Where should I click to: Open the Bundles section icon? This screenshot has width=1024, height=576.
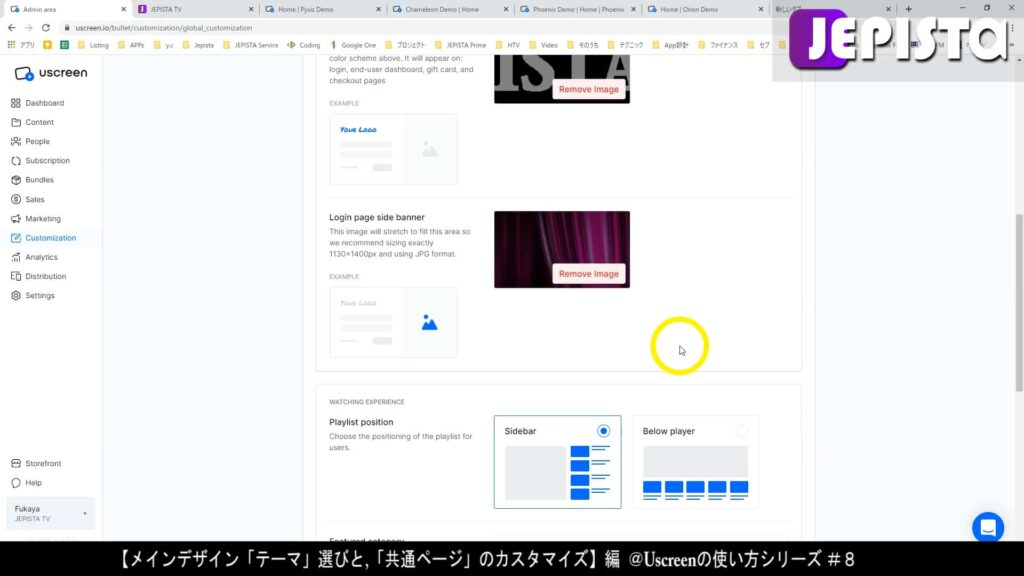[16, 180]
